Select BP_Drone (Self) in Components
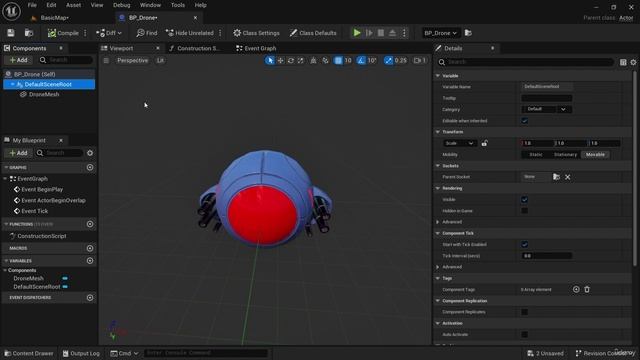This screenshot has height=360, width=640. (x=34, y=74)
